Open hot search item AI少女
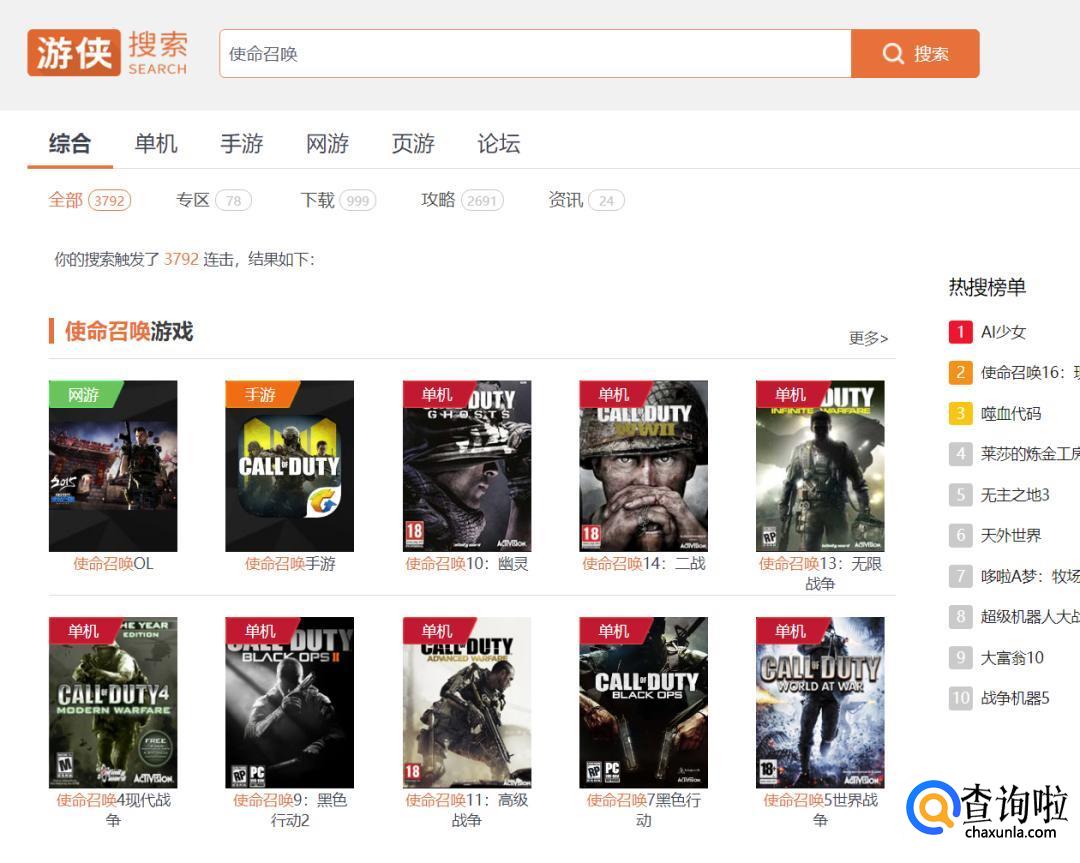Image resolution: width=1080 pixels, height=863 pixels. (1004, 332)
